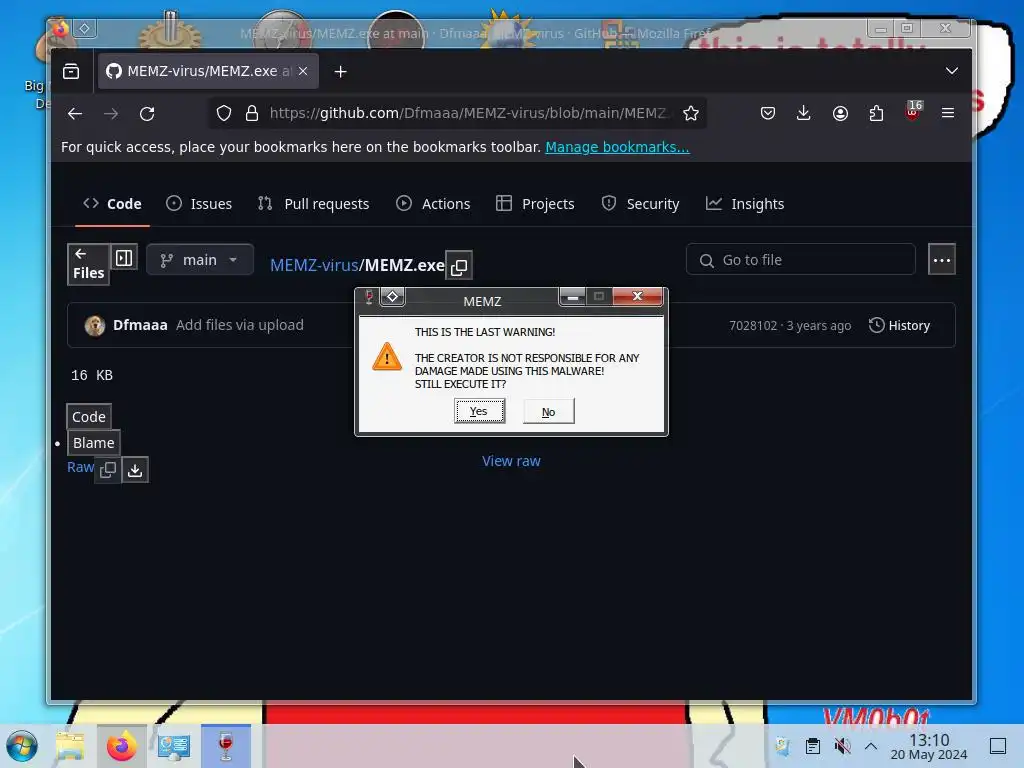Select the MEMZ-virus/MEMZ.exe browser tab
This screenshot has height=768, width=1024.
(x=208, y=71)
